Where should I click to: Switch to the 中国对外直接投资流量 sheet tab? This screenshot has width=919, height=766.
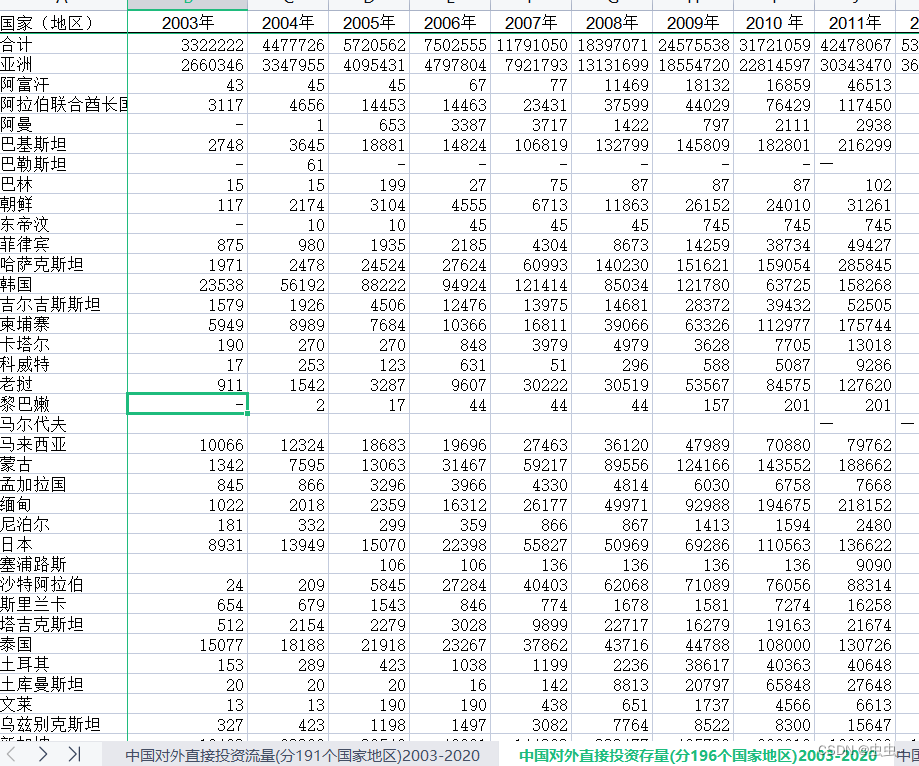point(303,756)
